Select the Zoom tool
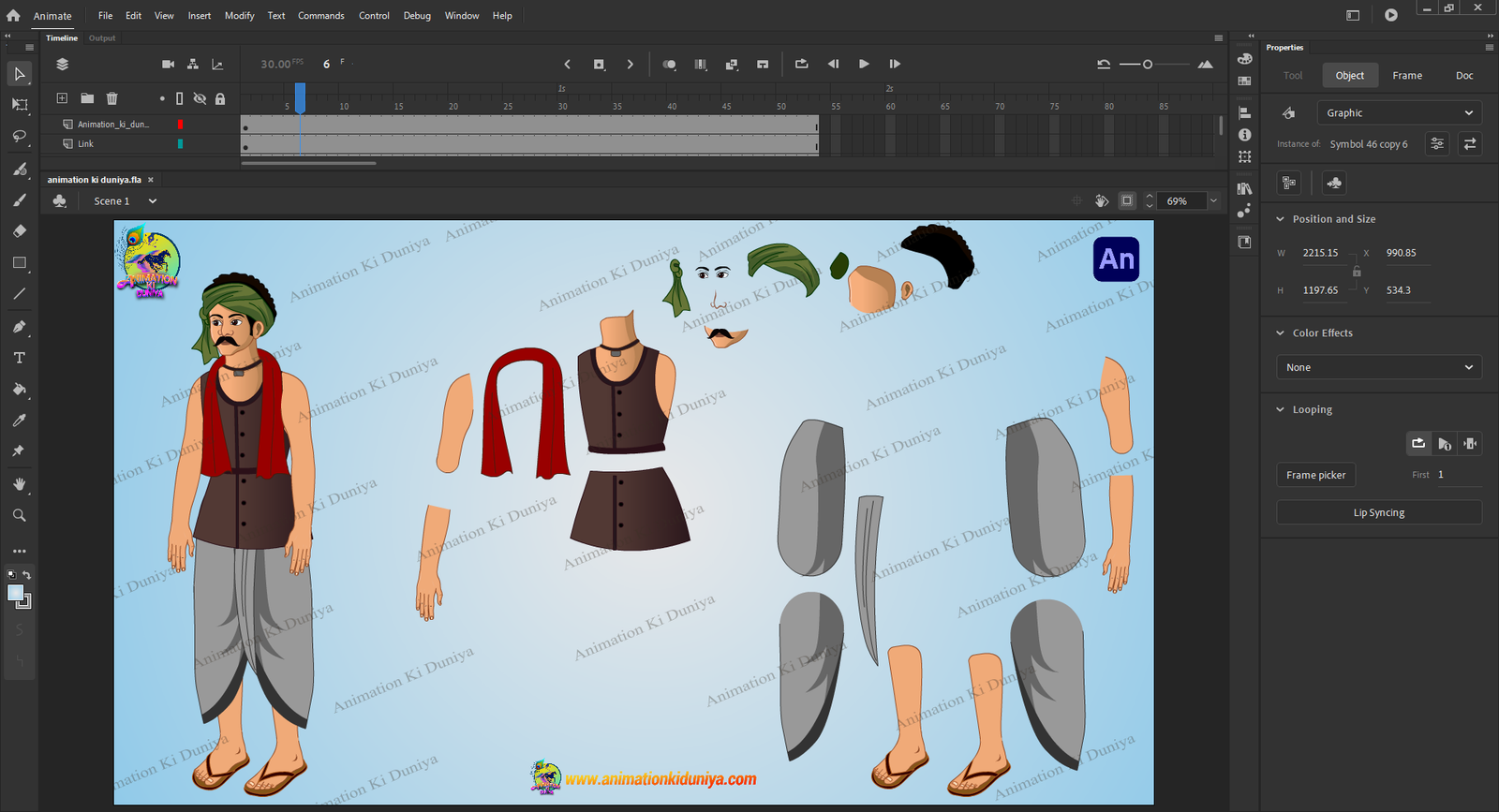 pyautogui.click(x=20, y=515)
